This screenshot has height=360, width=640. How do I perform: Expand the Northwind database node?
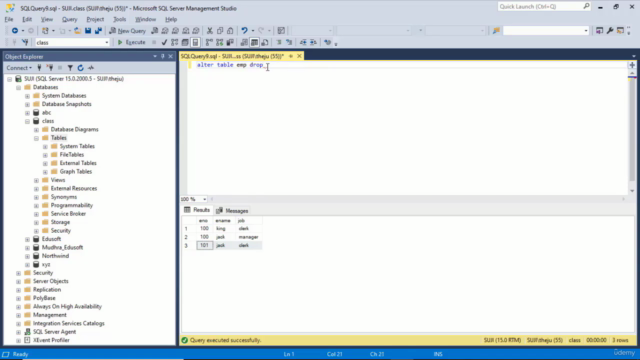click(x=27, y=256)
